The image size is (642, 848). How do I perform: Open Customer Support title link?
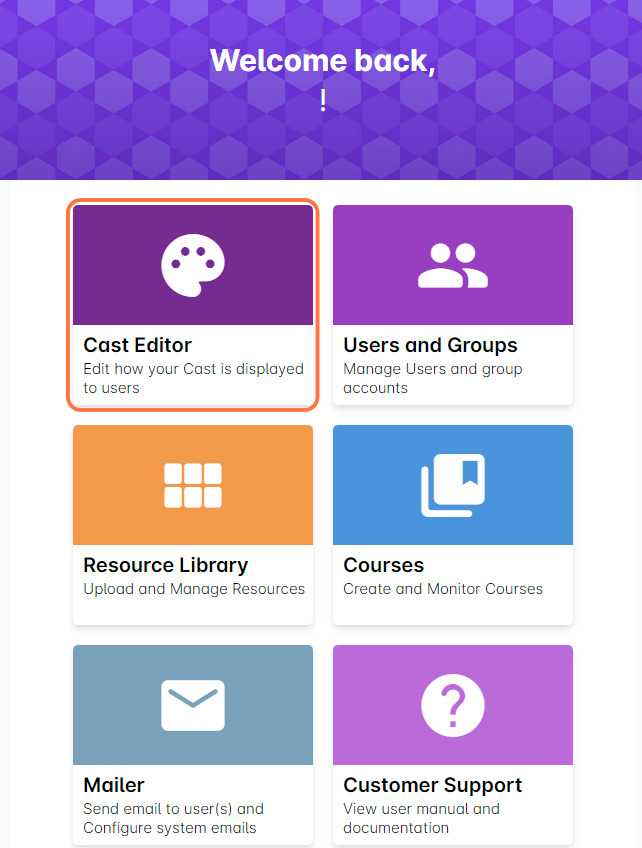coord(433,785)
